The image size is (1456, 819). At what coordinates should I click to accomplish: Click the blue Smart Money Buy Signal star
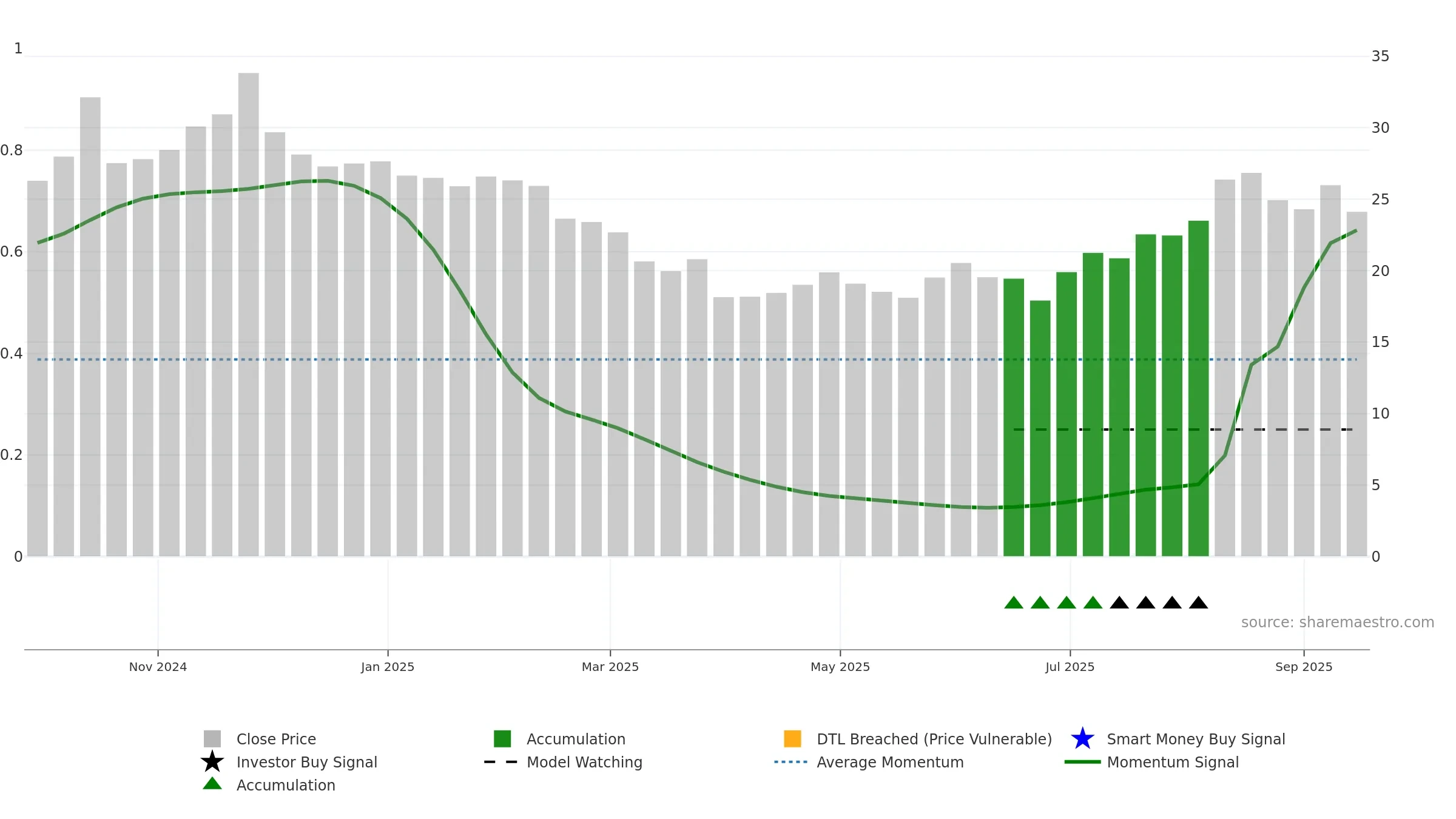tap(1082, 739)
